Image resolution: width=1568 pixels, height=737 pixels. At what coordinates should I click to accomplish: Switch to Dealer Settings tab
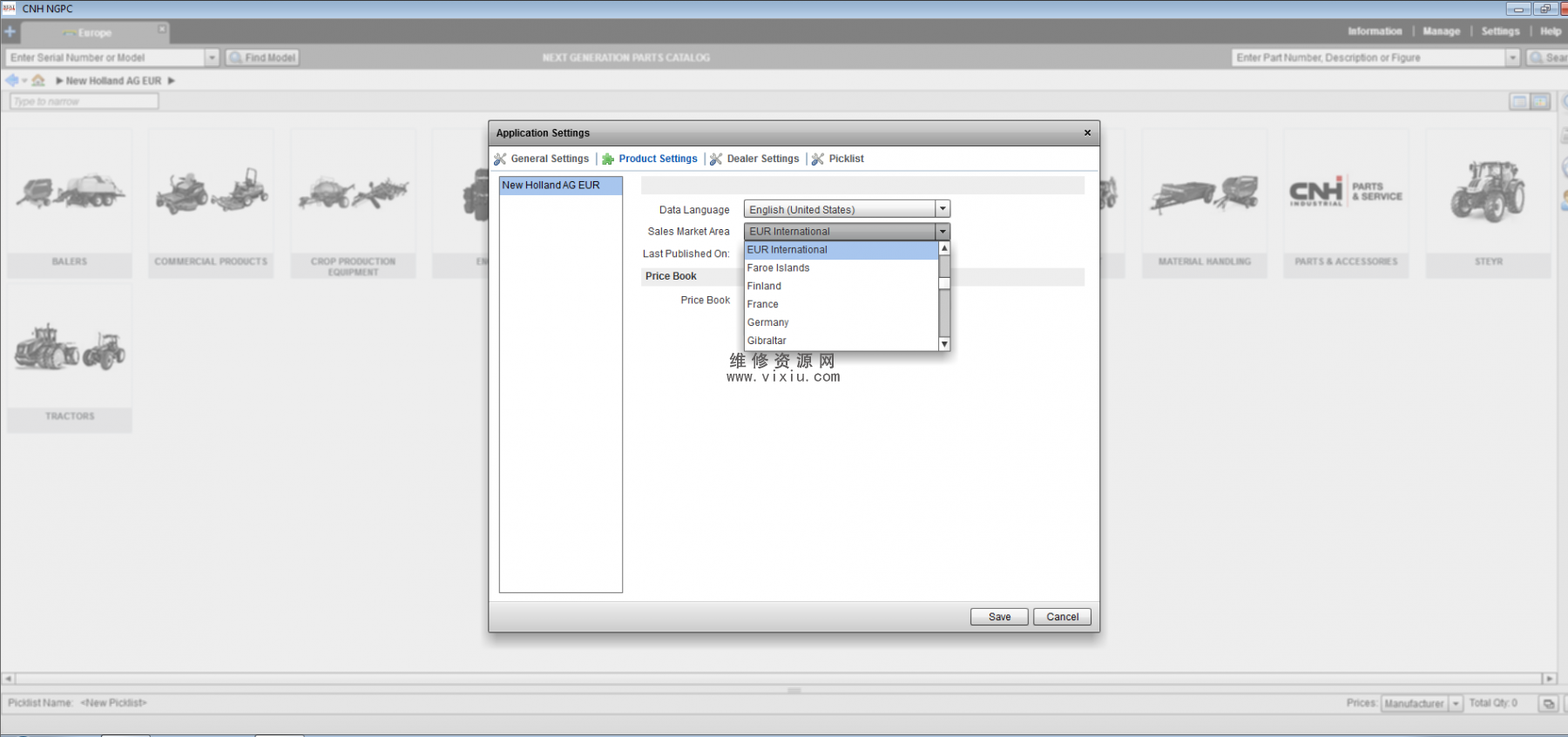click(x=754, y=159)
